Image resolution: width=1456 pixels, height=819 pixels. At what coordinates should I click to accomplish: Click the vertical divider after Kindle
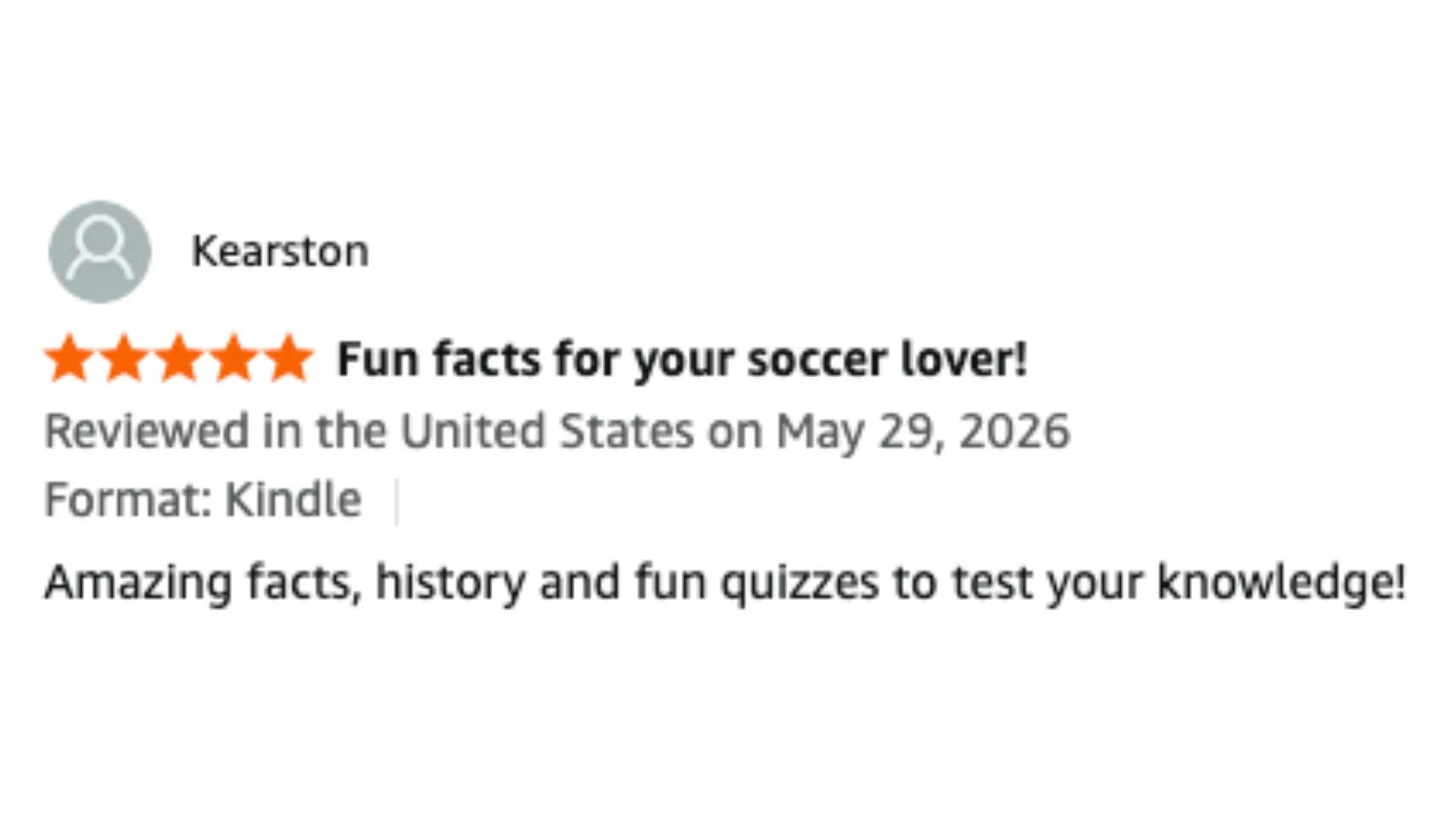pyautogui.click(x=397, y=501)
